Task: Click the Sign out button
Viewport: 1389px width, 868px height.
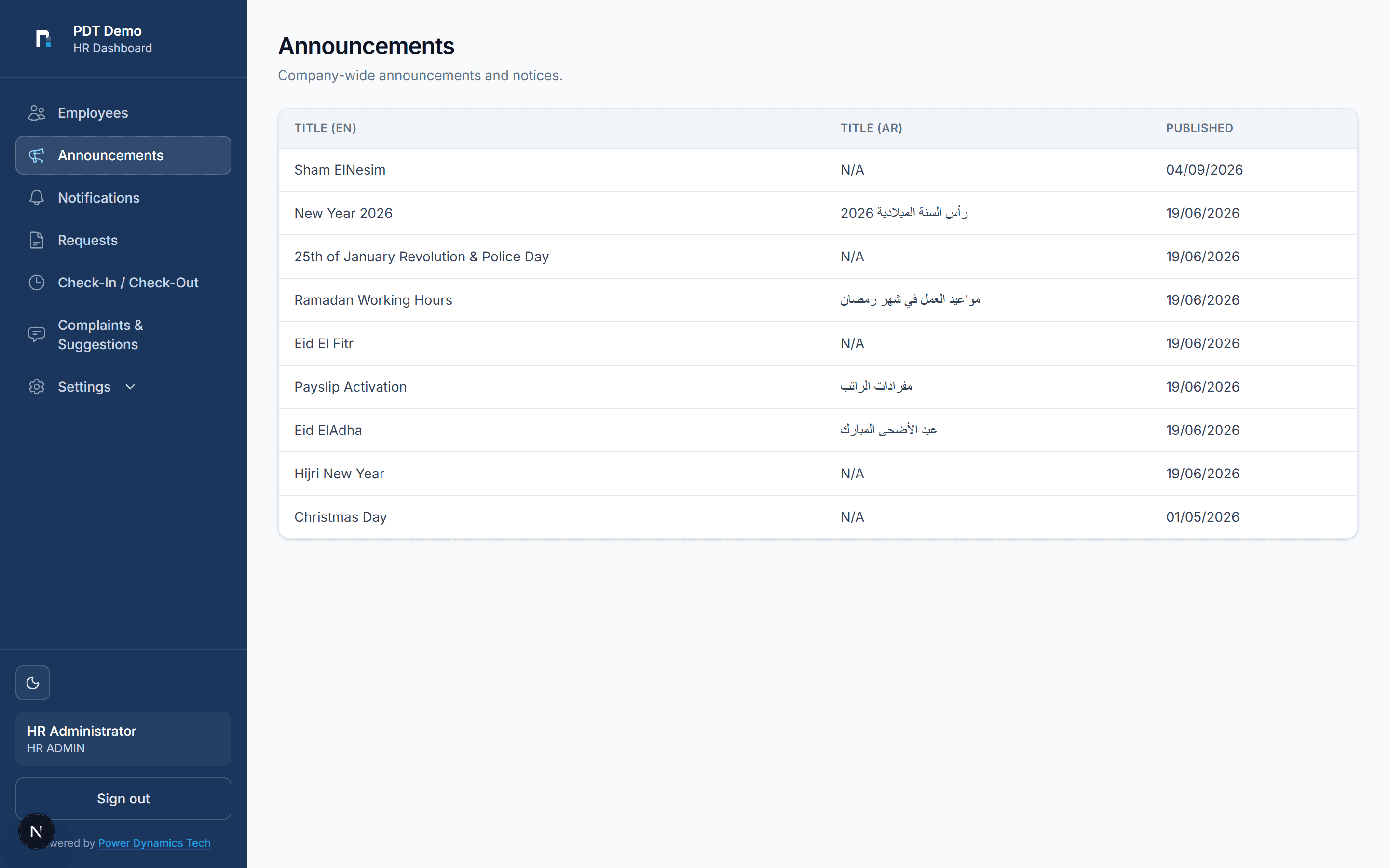Action: coord(123,799)
